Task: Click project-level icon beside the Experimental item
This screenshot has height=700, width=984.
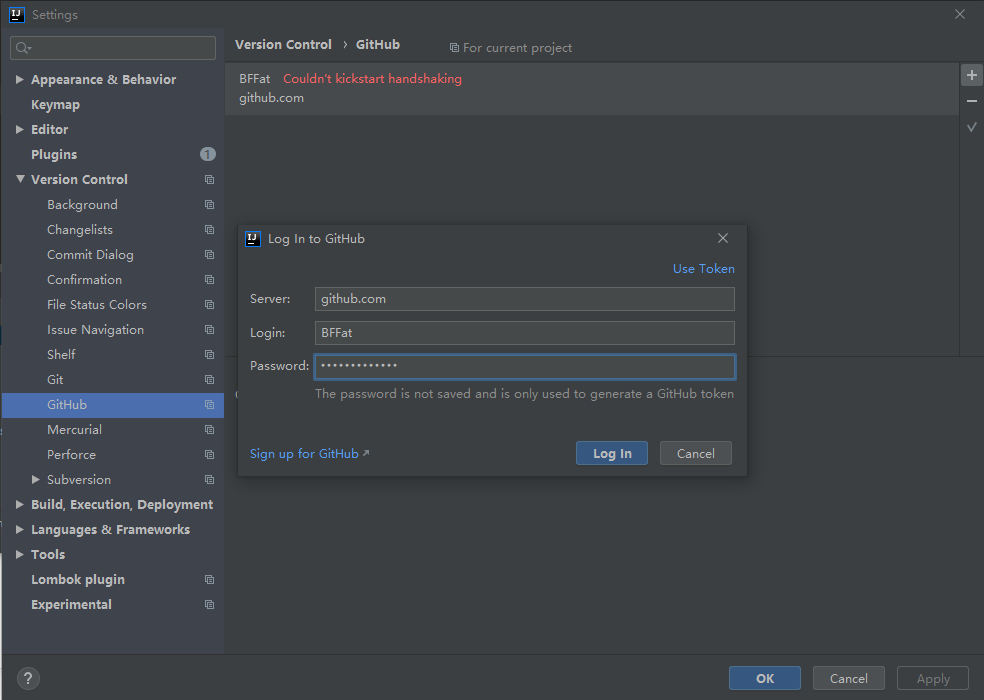Action: tap(210, 605)
